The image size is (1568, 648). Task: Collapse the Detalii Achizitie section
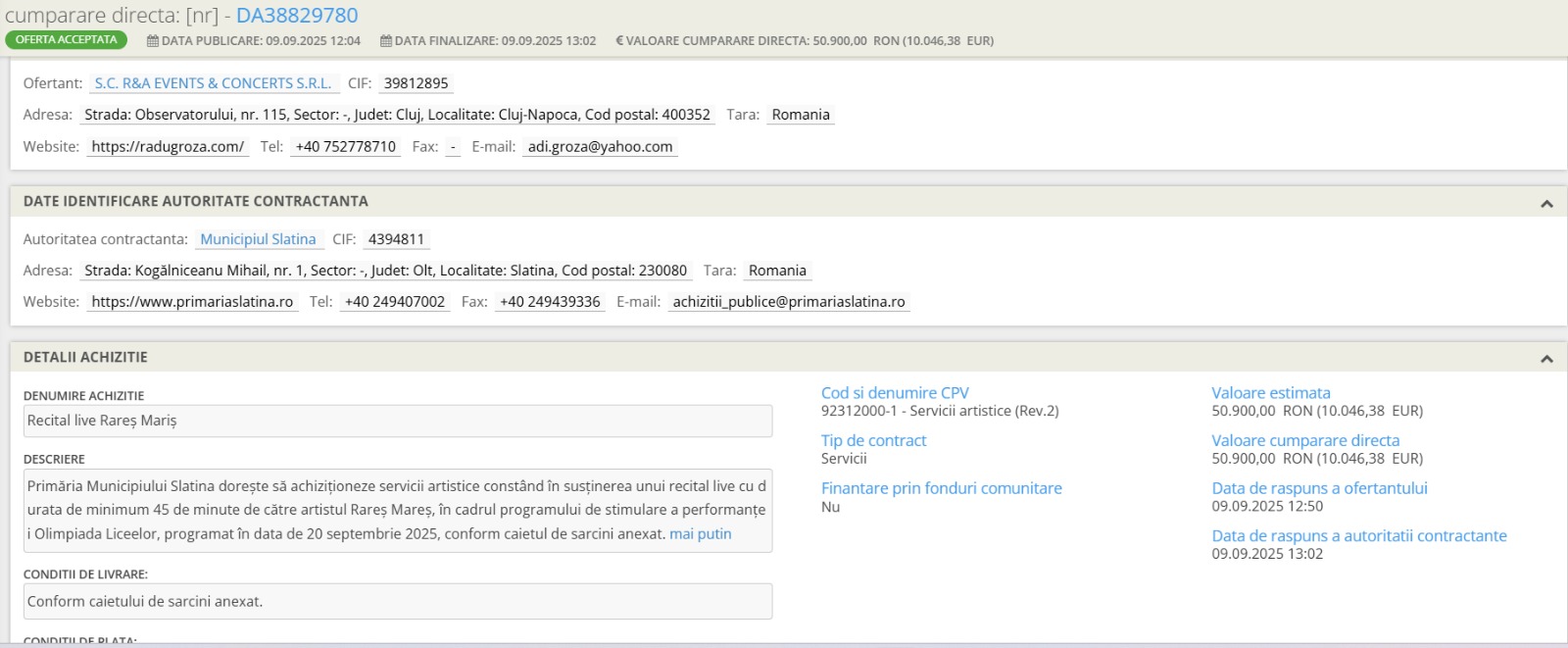pyautogui.click(x=1546, y=359)
